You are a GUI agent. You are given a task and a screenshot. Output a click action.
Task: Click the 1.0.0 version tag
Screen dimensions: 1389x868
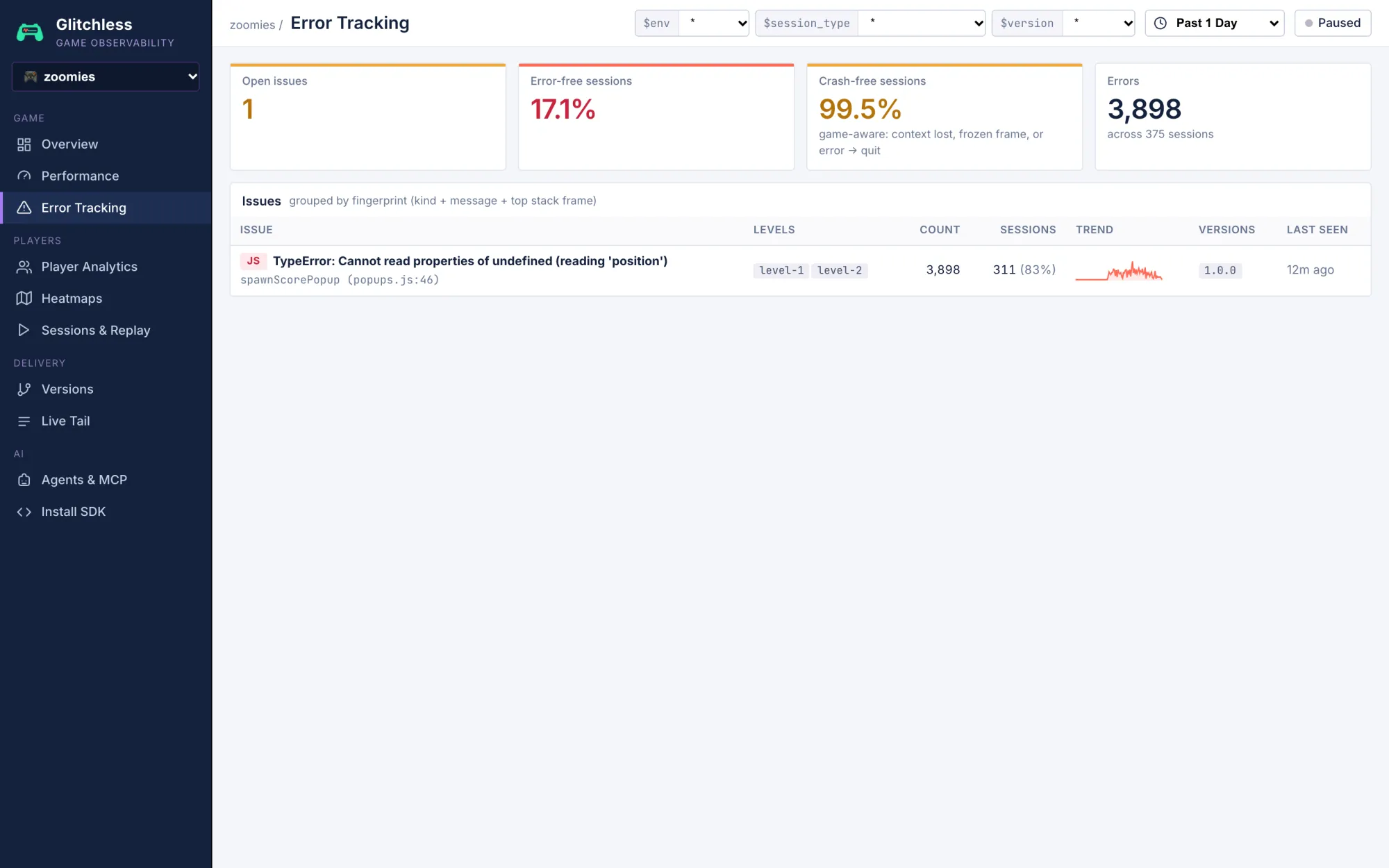pos(1220,271)
